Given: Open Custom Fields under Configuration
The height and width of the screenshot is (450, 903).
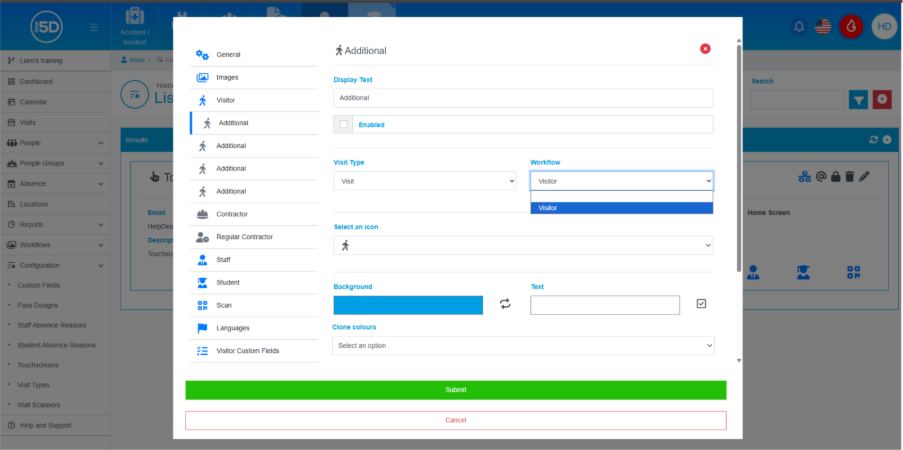Looking at the screenshot, I should tap(39, 285).
